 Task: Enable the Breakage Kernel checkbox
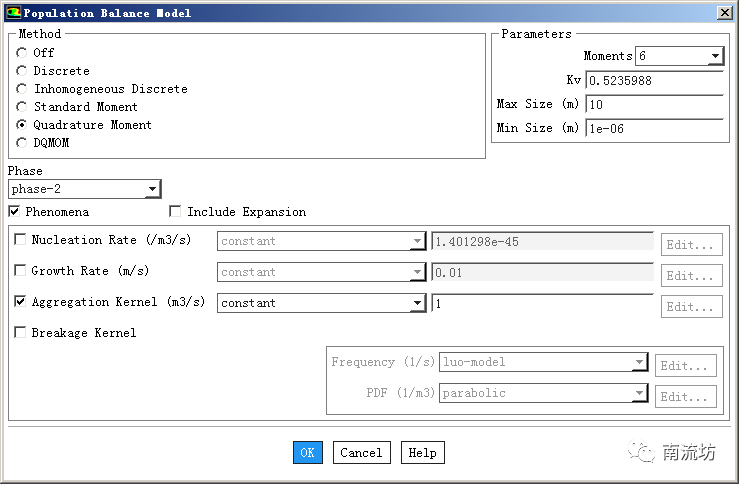tap(21, 333)
